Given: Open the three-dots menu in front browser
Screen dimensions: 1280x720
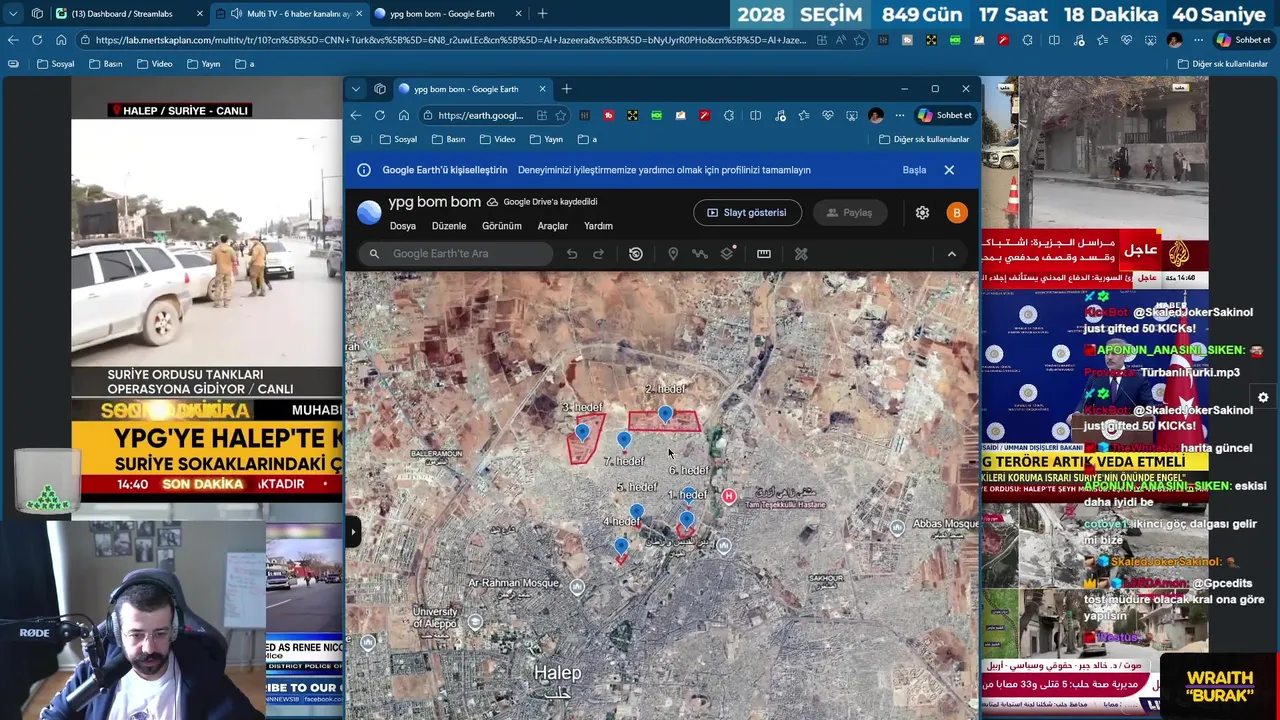Looking at the screenshot, I should (x=900, y=115).
